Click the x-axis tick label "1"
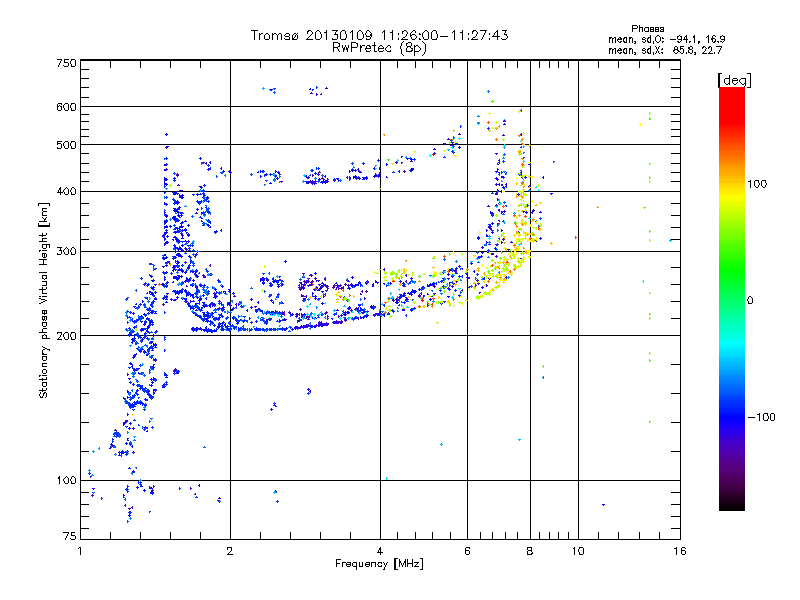Image resolution: width=800 pixels, height=600 pixels. pyautogui.click(x=80, y=551)
